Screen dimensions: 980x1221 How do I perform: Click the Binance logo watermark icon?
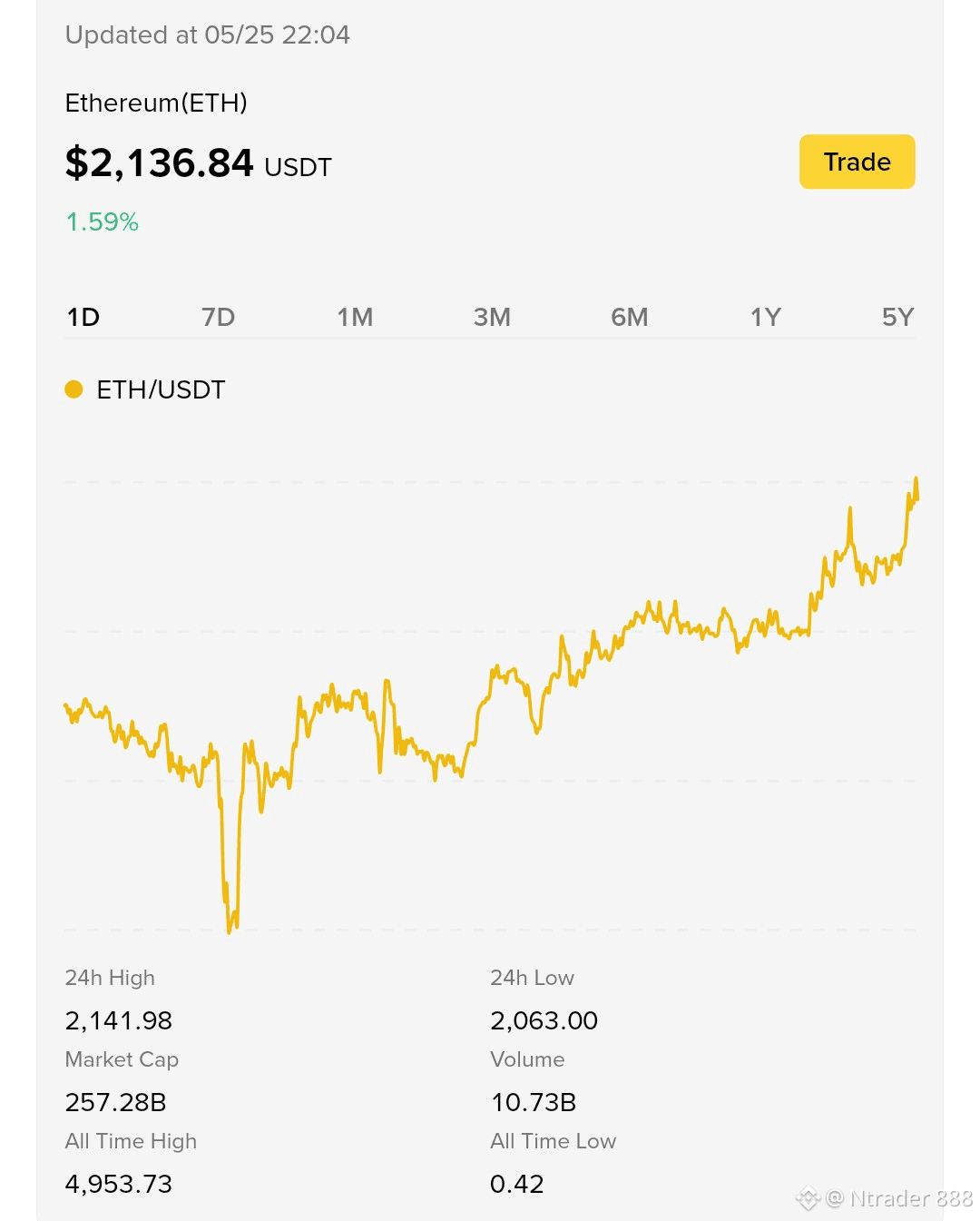coord(808,1199)
